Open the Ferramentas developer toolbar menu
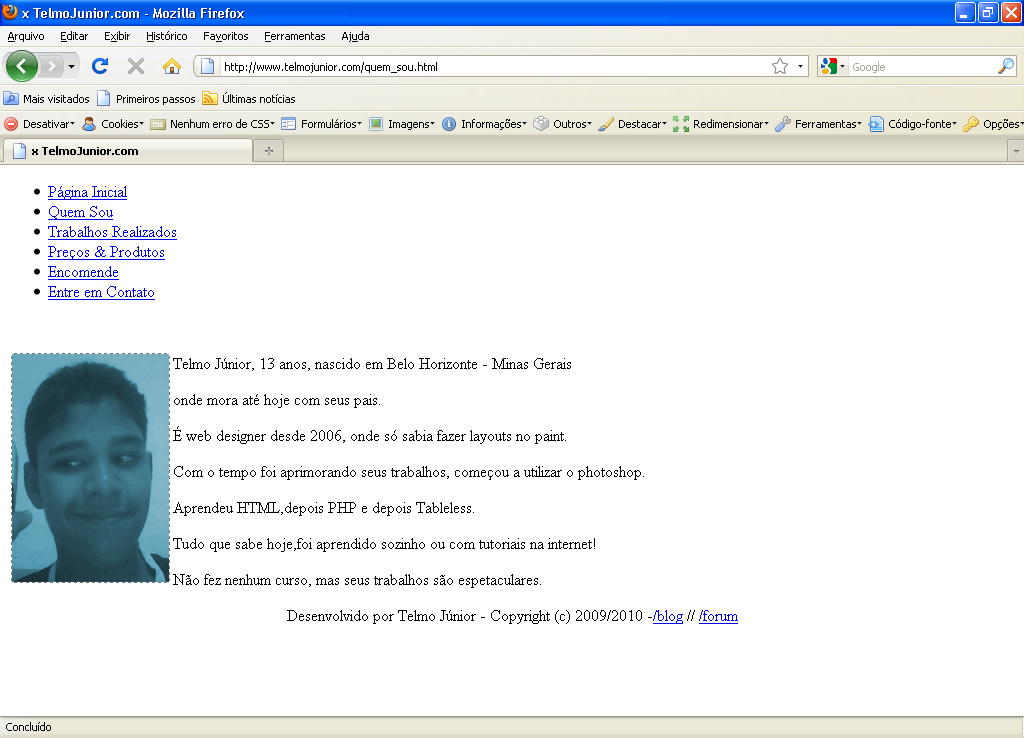Screen dimensions: 1024x738 [818, 123]
